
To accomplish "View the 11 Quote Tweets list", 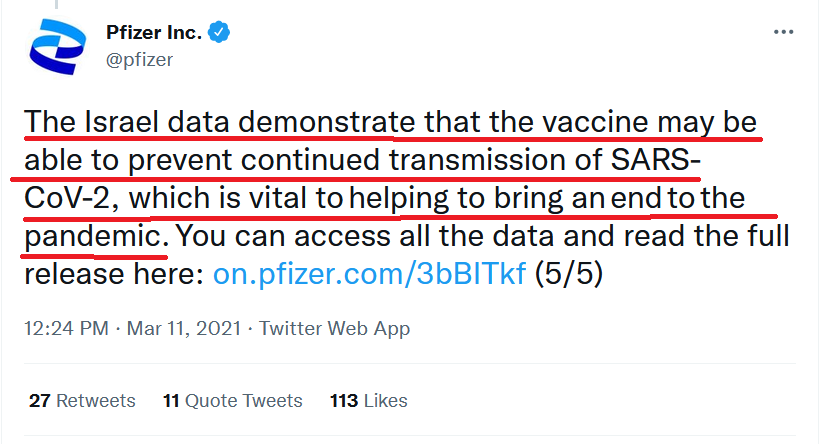I will 232,401.
